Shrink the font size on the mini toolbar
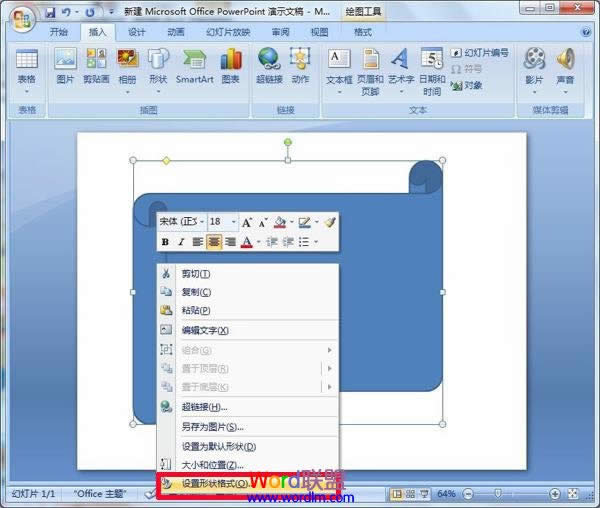 (262, 223)
